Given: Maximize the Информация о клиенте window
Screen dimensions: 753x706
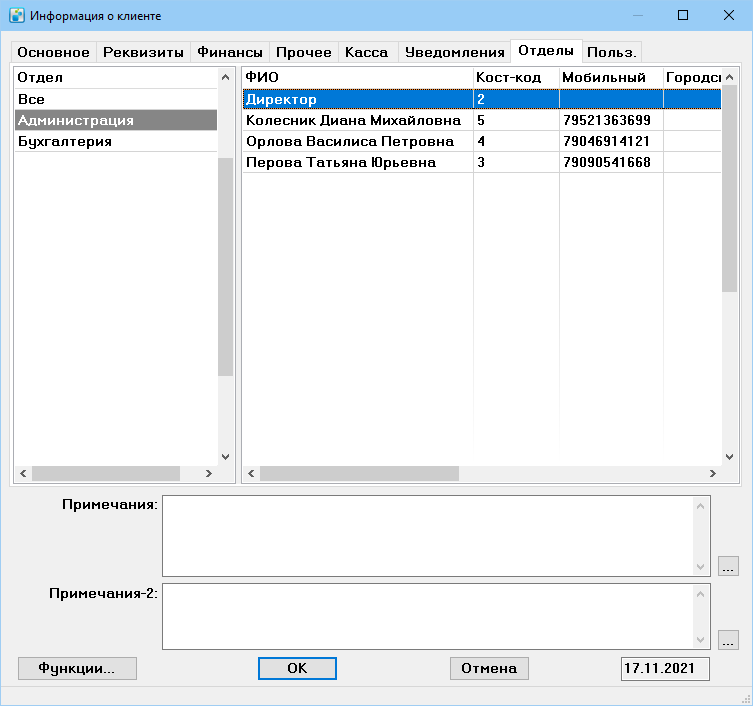Looking at the screenshot, I should click(683, 15).
